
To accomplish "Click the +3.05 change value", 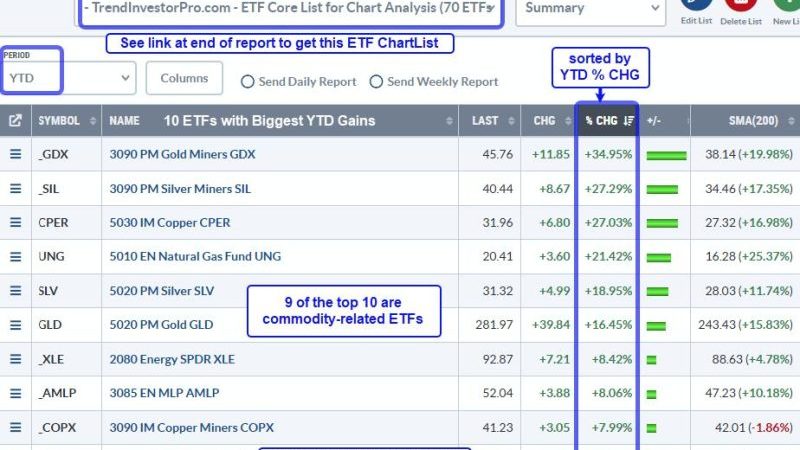I will pos(555,428).
